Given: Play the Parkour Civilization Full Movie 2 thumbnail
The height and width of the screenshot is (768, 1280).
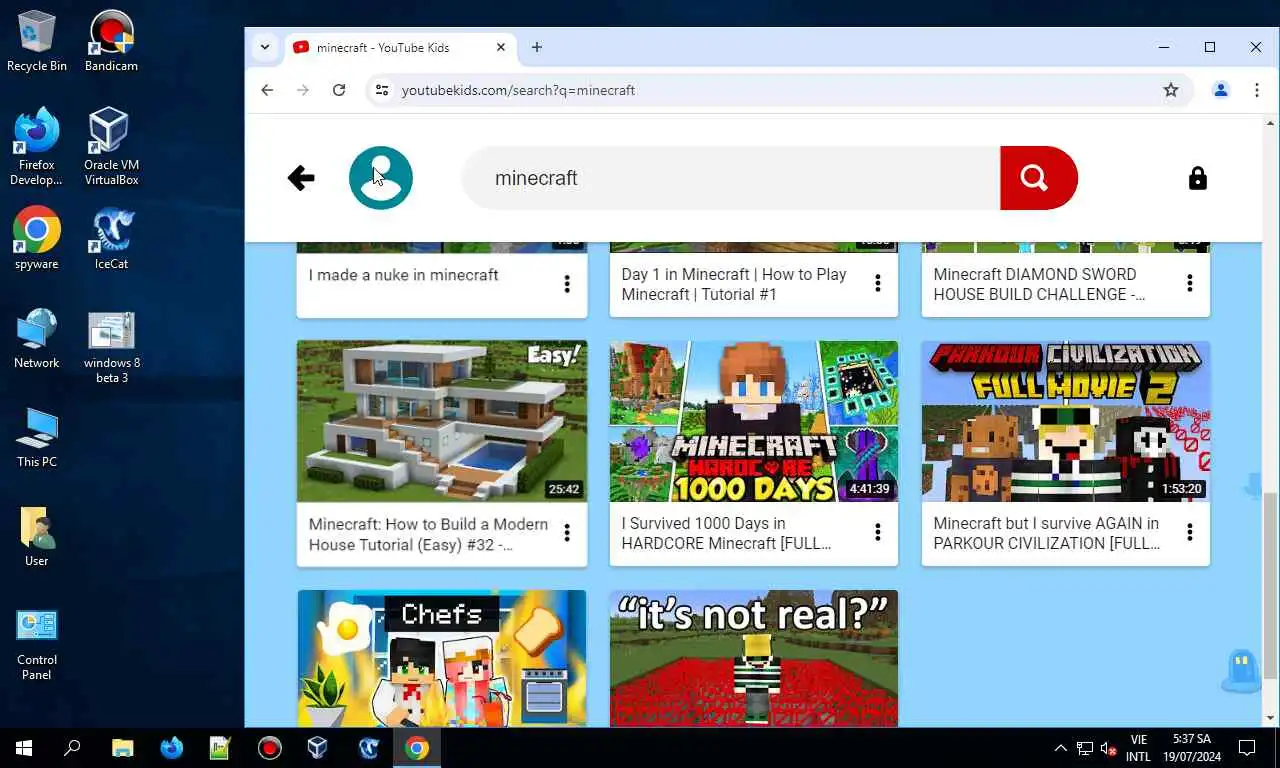Looking at the screenshot, I should point(1066,421).
